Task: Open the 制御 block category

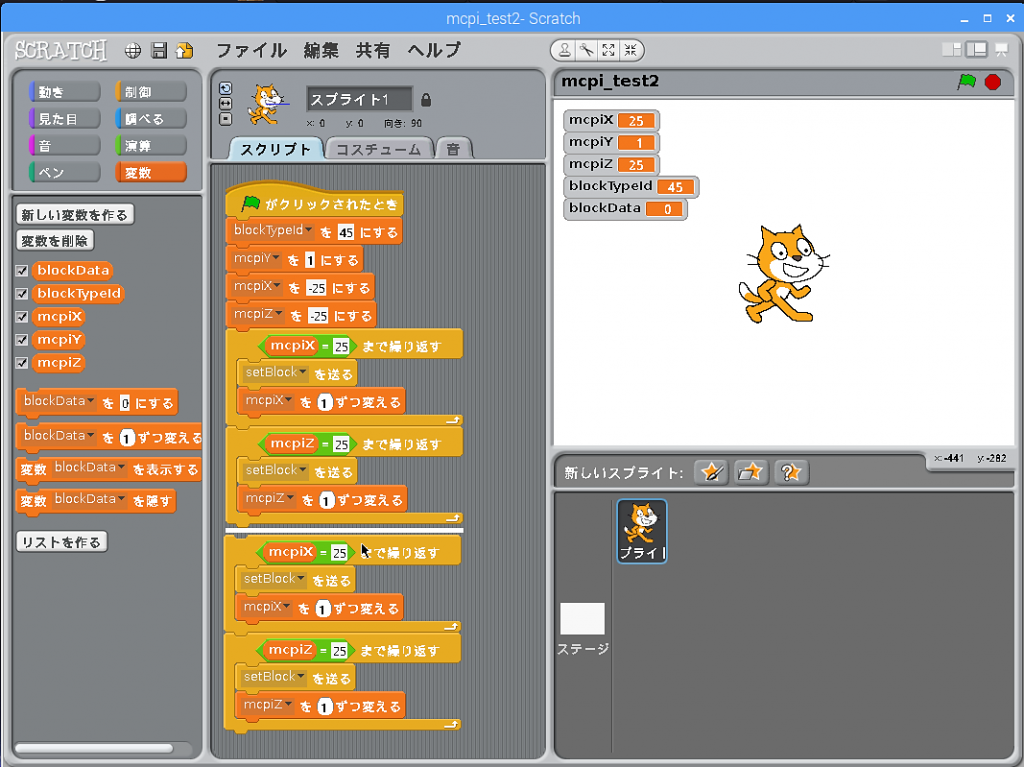Action: (x=151, y=92)
